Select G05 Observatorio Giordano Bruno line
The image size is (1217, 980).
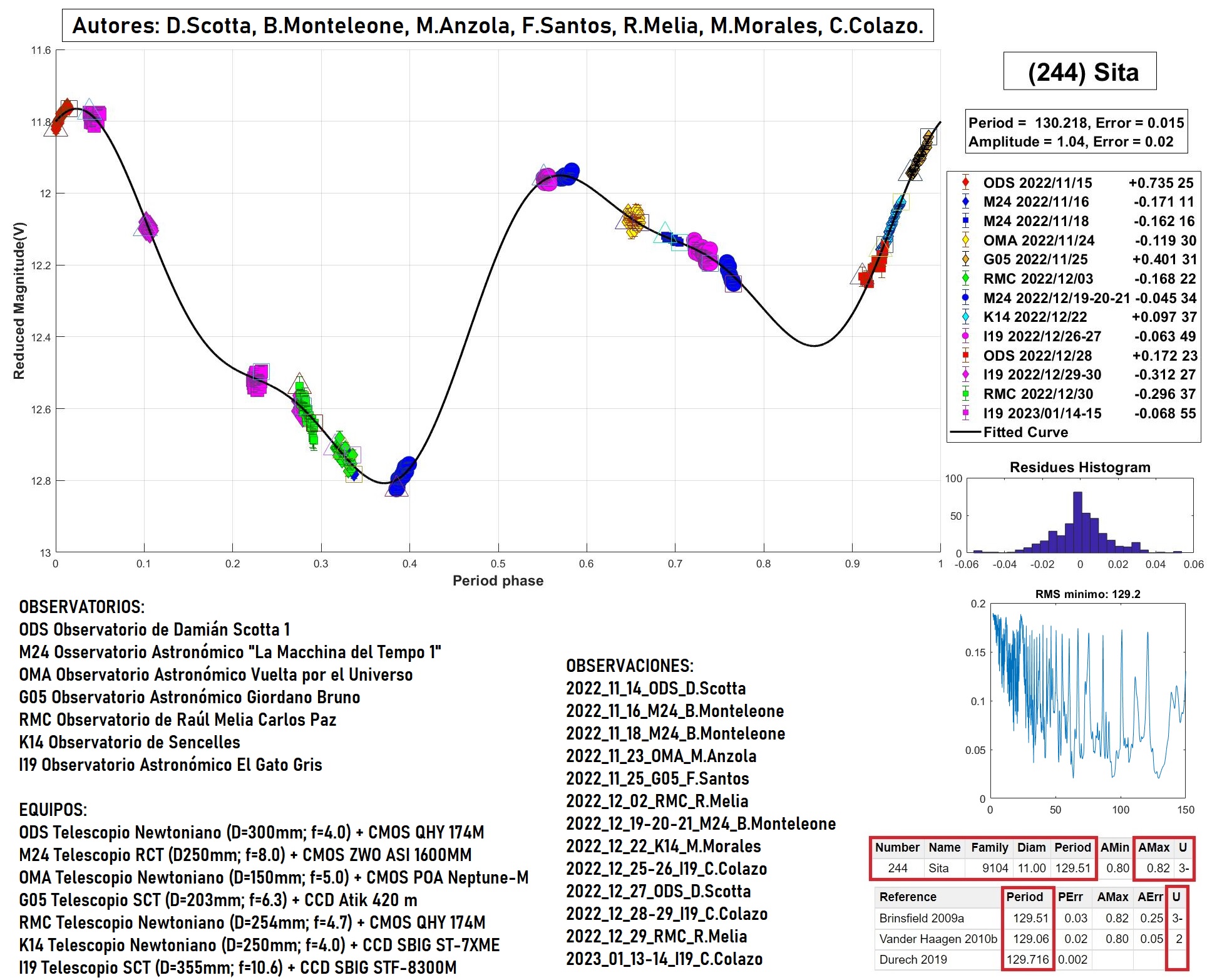coord(190,697)
